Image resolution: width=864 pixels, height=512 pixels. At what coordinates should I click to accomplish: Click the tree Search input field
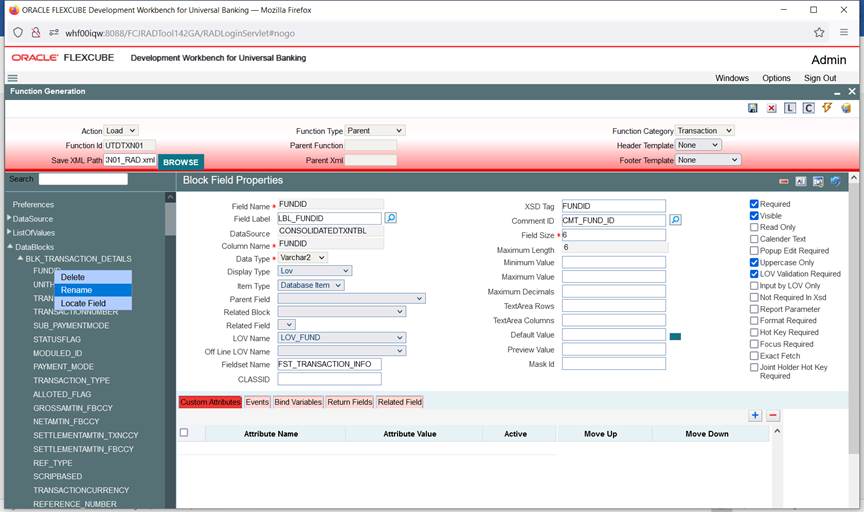coord(83,179)
